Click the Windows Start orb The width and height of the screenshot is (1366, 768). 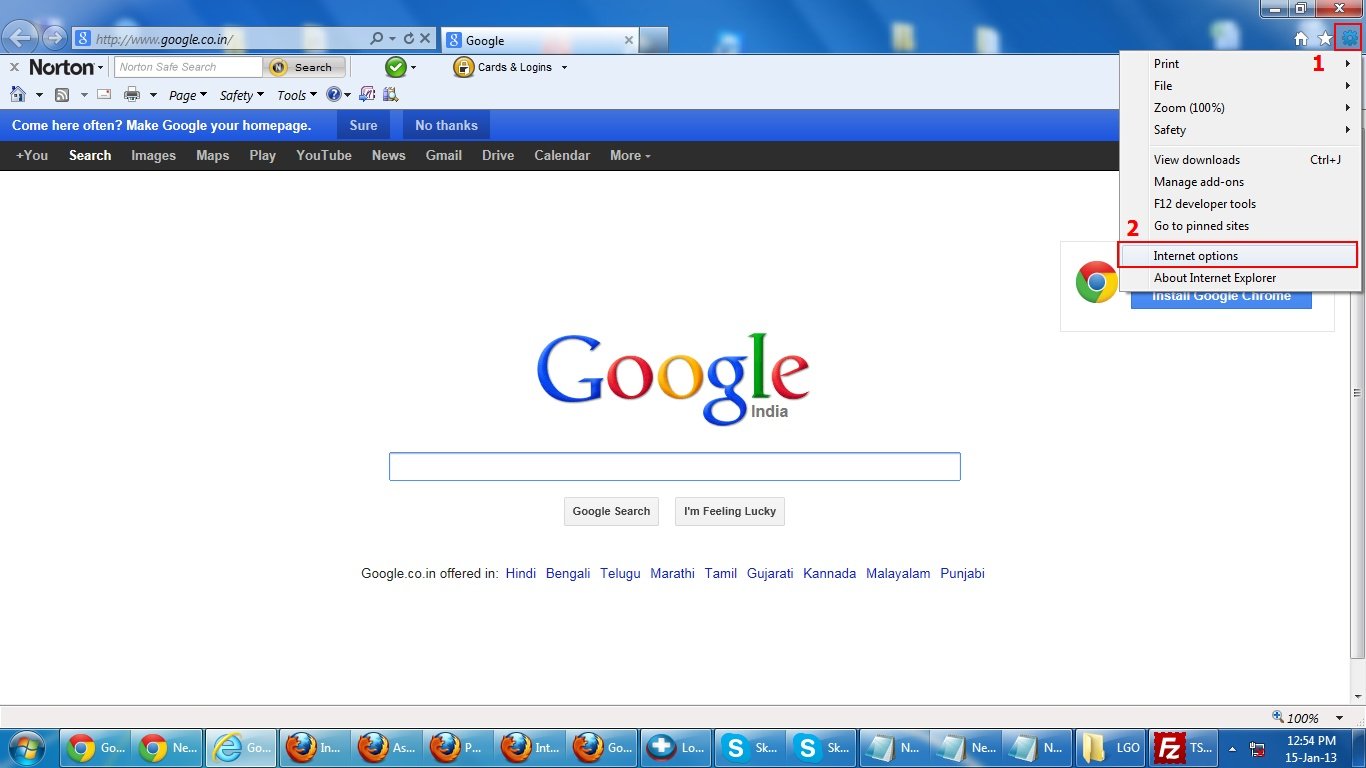(26, 747)
